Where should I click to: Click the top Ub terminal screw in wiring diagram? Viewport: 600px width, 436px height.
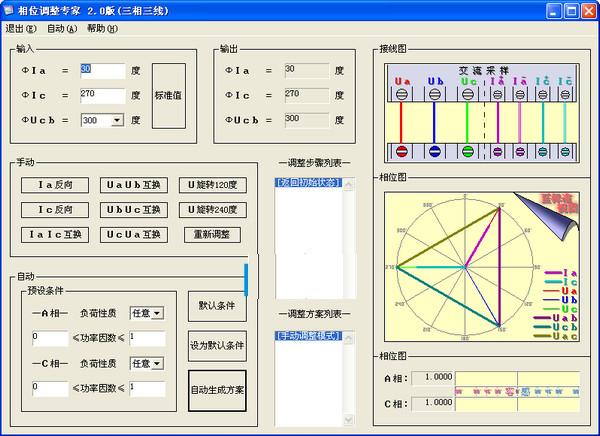pos(434,94)
